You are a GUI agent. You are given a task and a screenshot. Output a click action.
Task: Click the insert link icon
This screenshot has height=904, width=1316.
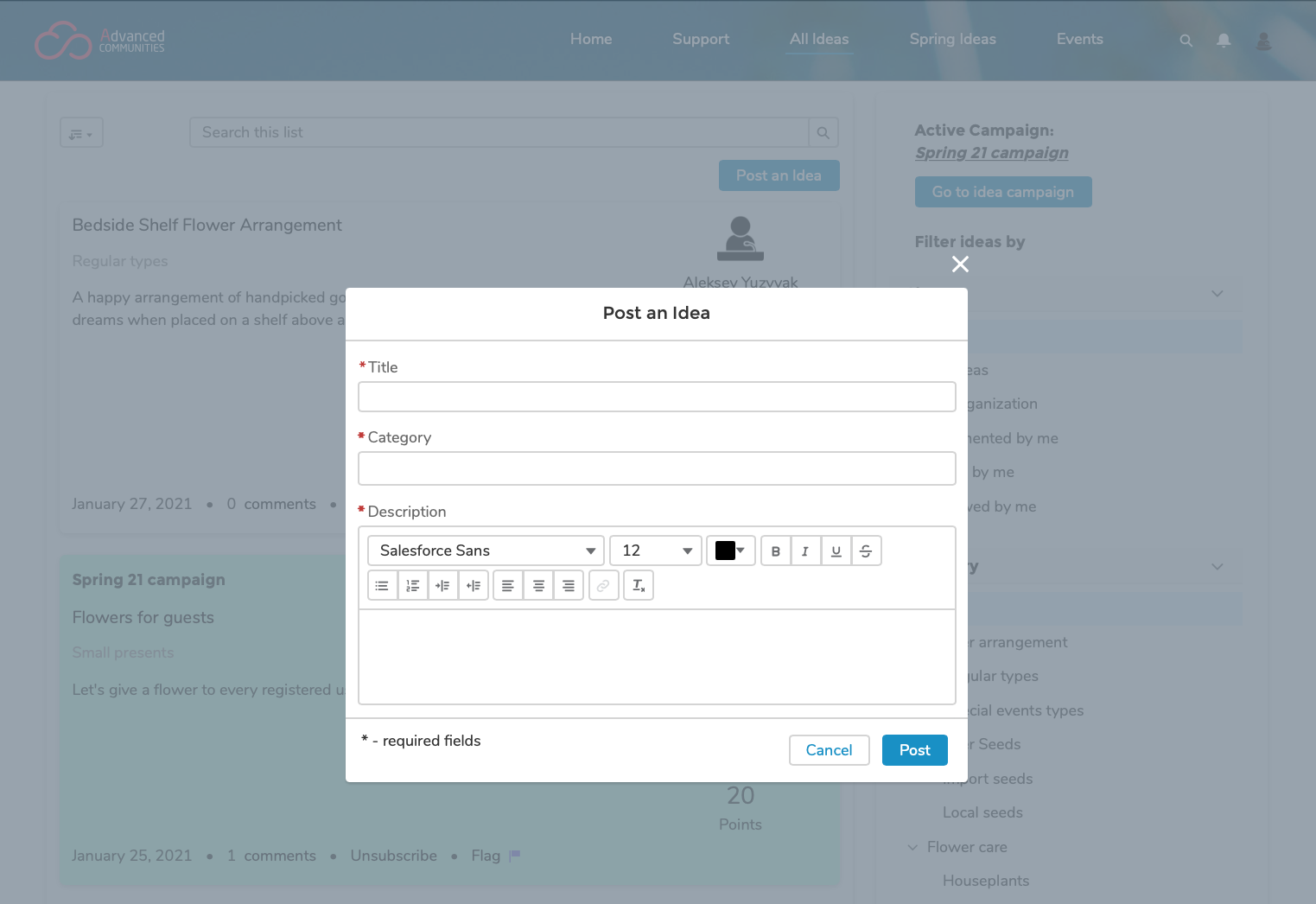(x=603, y=585)
